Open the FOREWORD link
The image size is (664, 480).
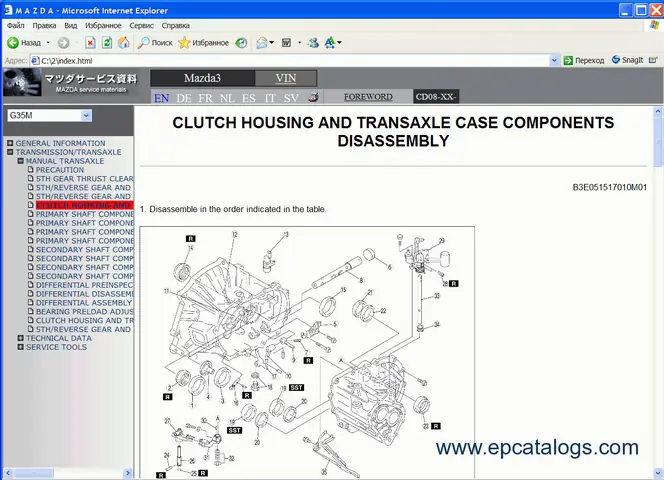(368, 97)
